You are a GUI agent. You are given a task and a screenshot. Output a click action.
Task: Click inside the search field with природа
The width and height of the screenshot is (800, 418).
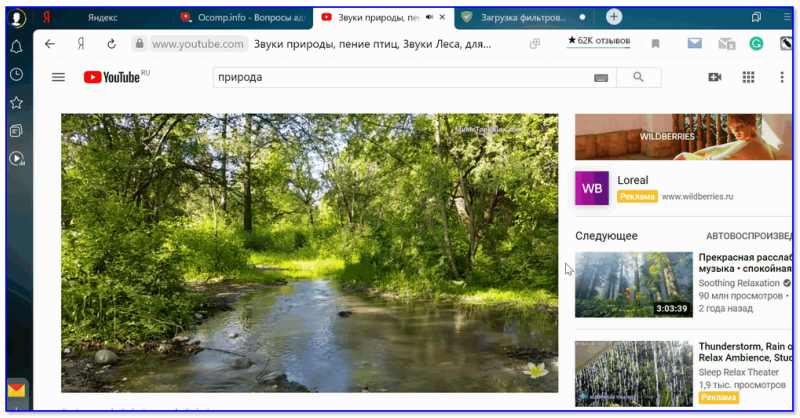[403, 77]
